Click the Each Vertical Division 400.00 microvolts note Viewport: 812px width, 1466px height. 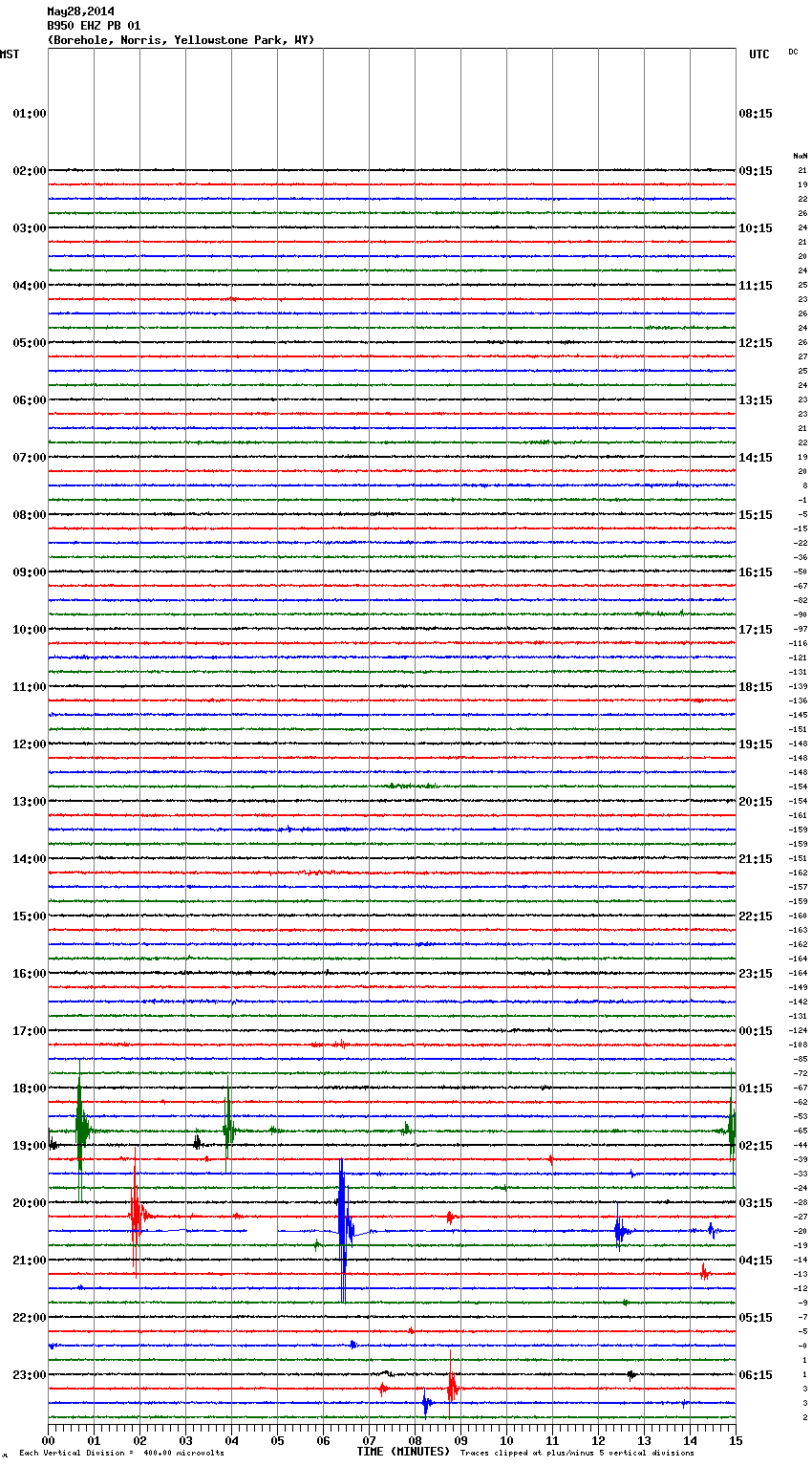point(121,1454)
